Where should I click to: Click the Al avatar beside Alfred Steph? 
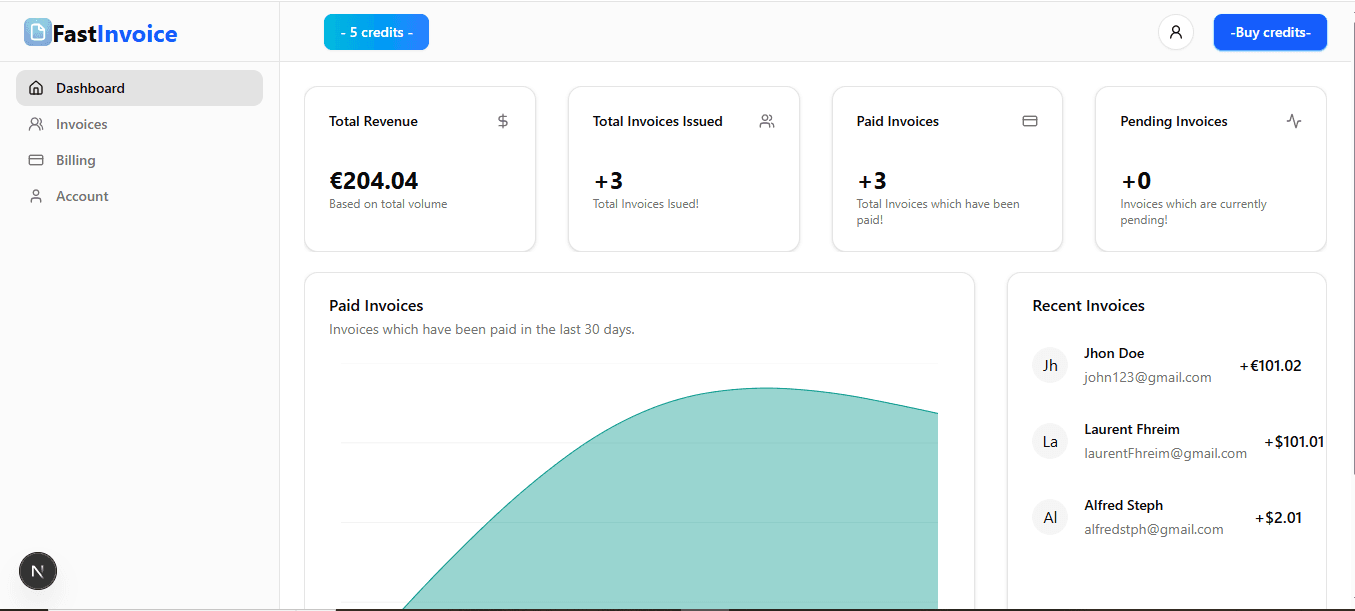pos(1050,517)
